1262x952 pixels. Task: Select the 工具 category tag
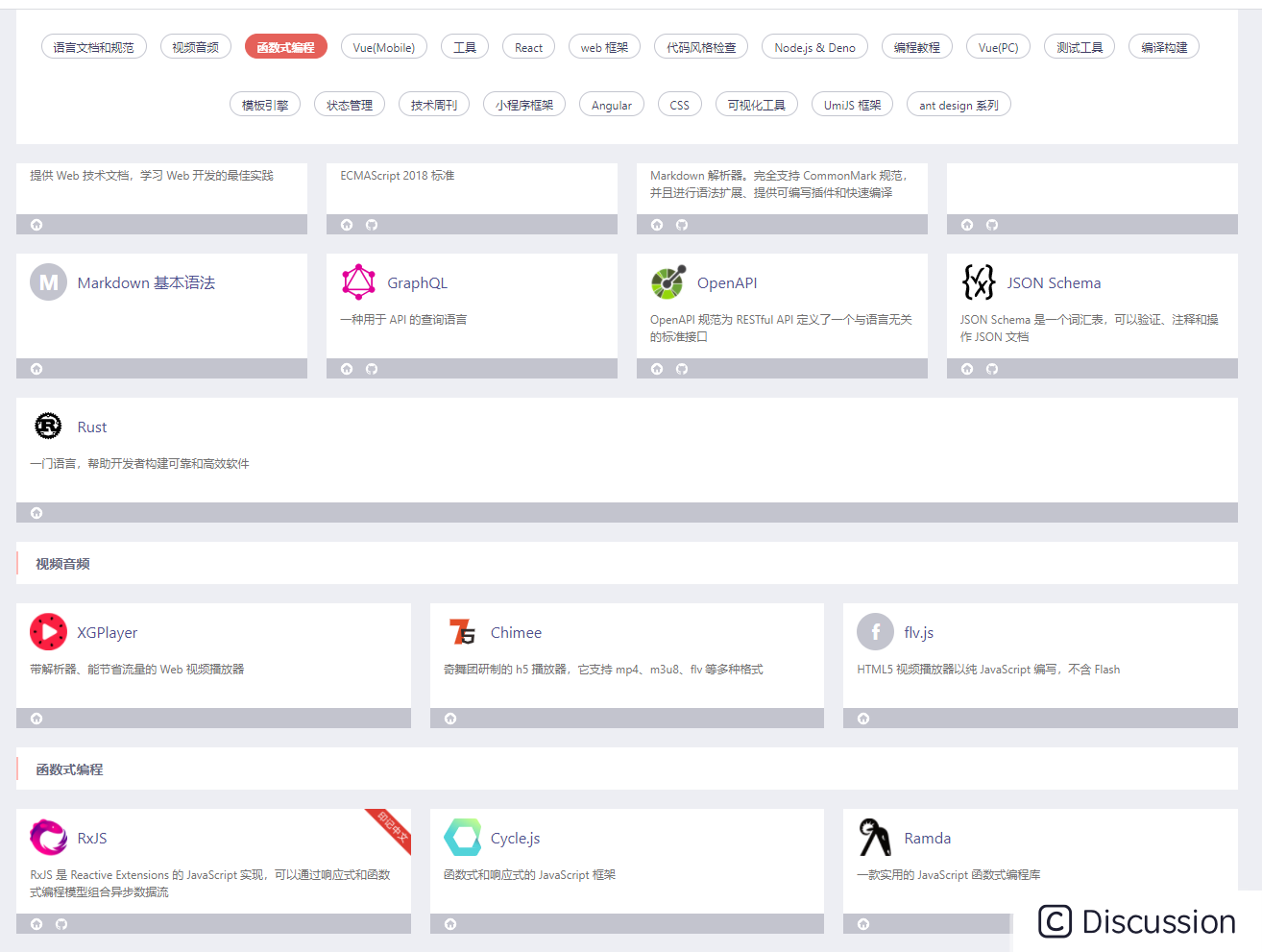[x=465, y=47]
